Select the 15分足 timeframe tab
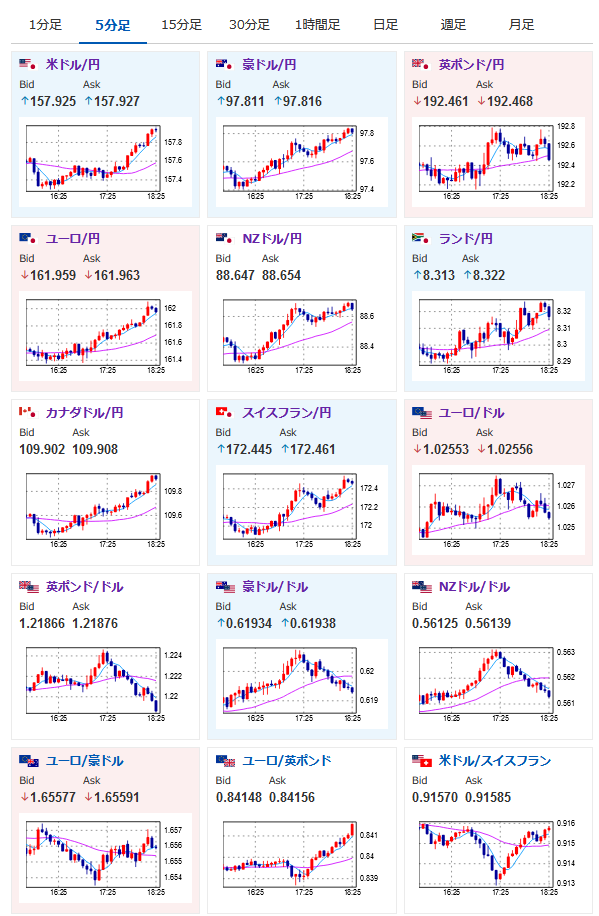The image size is (599, 916). pyautogui.click(x=181, y=25)
